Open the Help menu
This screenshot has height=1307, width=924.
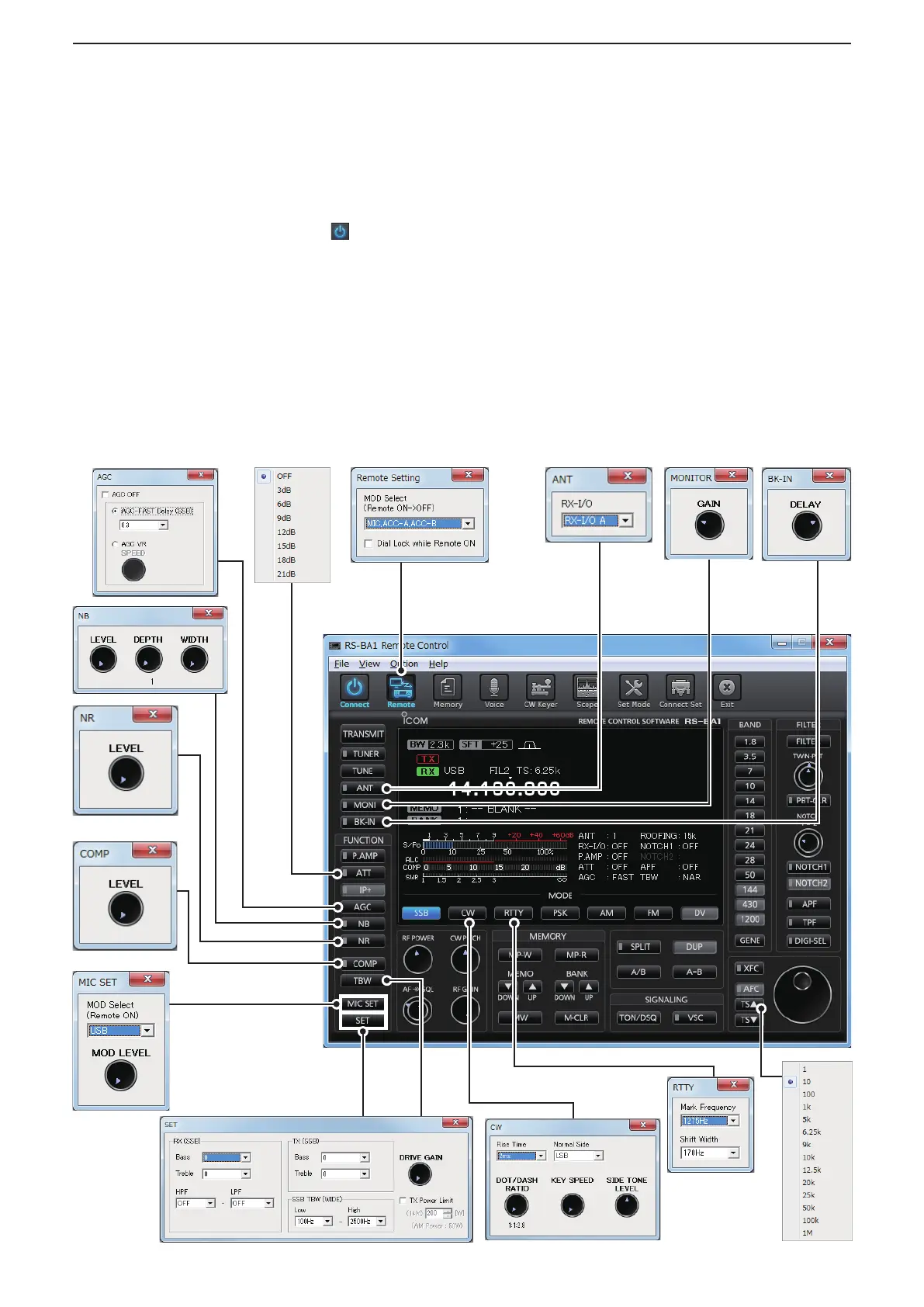coord(438,664)
